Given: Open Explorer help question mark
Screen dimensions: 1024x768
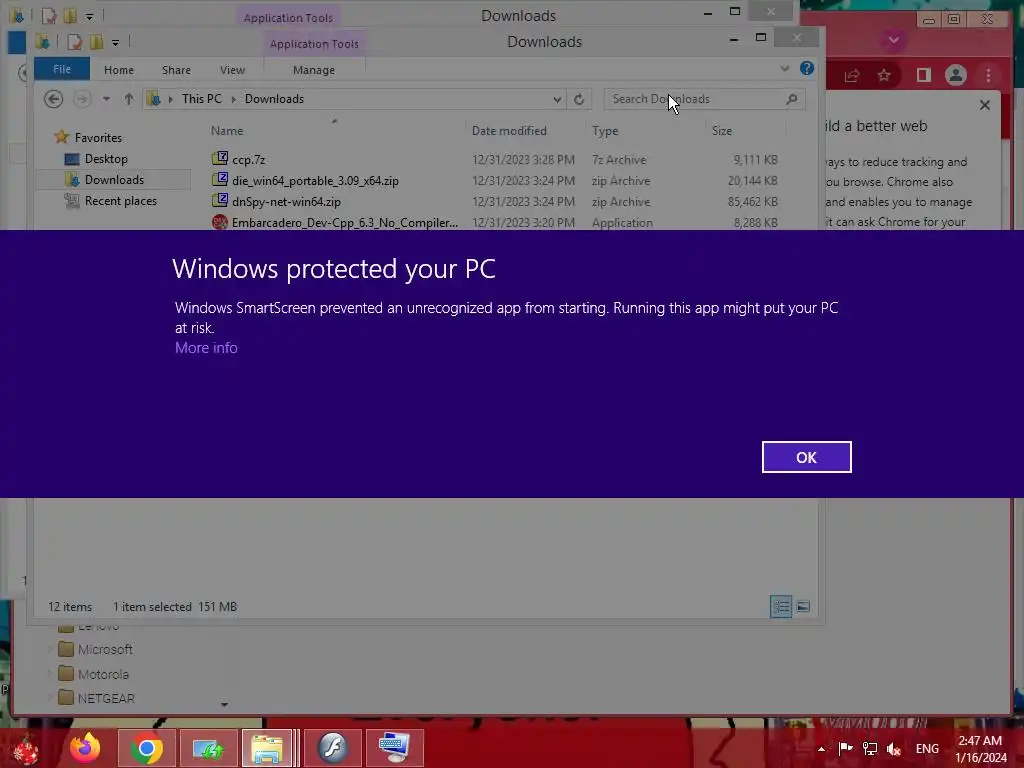Looking at the screenshot, I should coord(807,68).
